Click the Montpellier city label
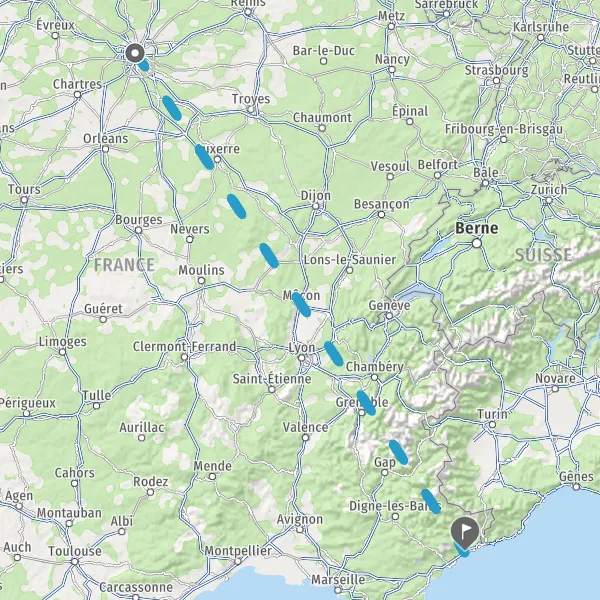 pos(238,551)
